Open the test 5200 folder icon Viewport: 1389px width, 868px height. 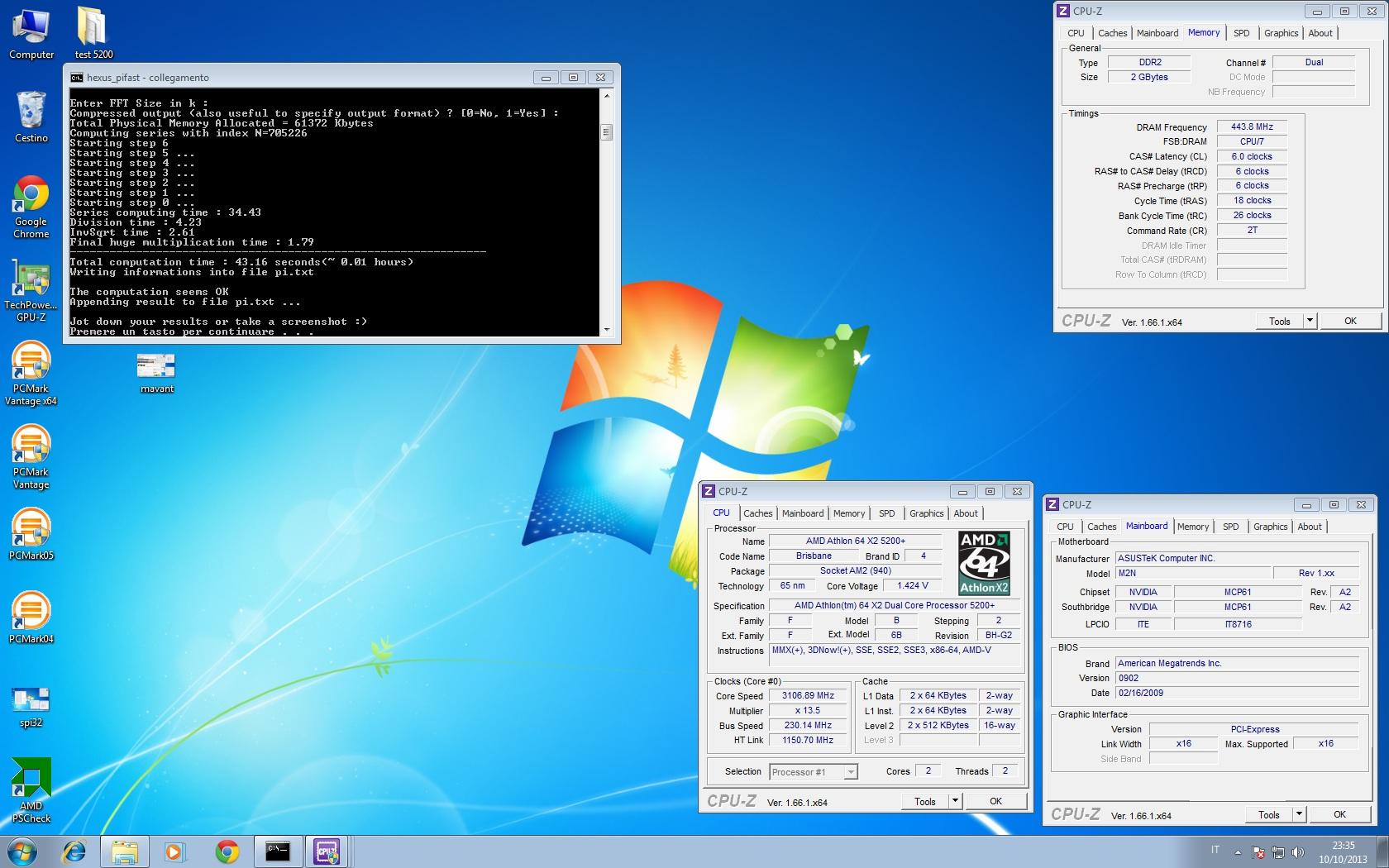point(93,33)
